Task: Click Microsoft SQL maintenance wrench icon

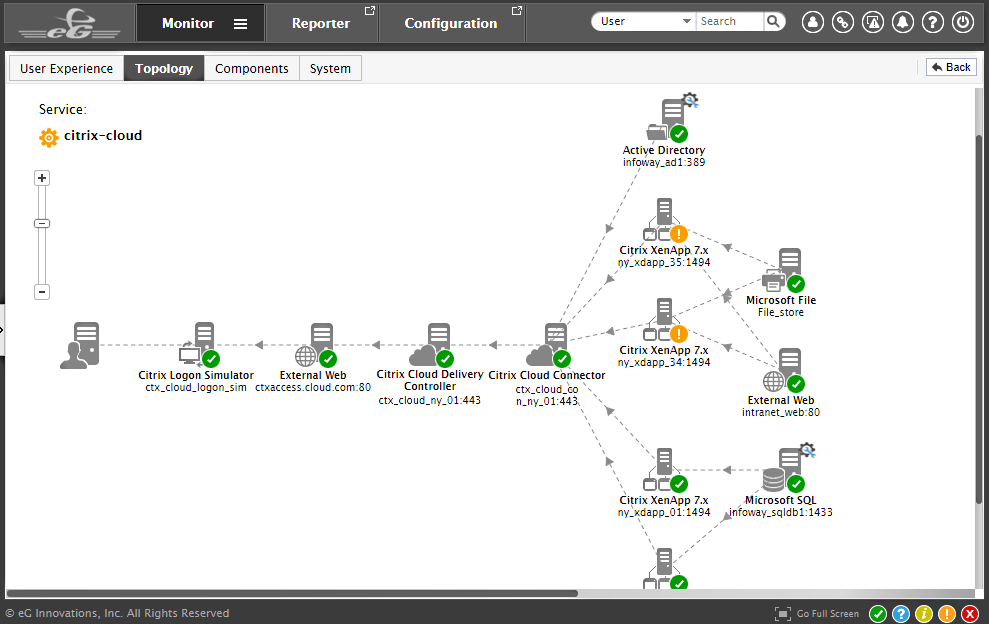Action: [807, 450]
